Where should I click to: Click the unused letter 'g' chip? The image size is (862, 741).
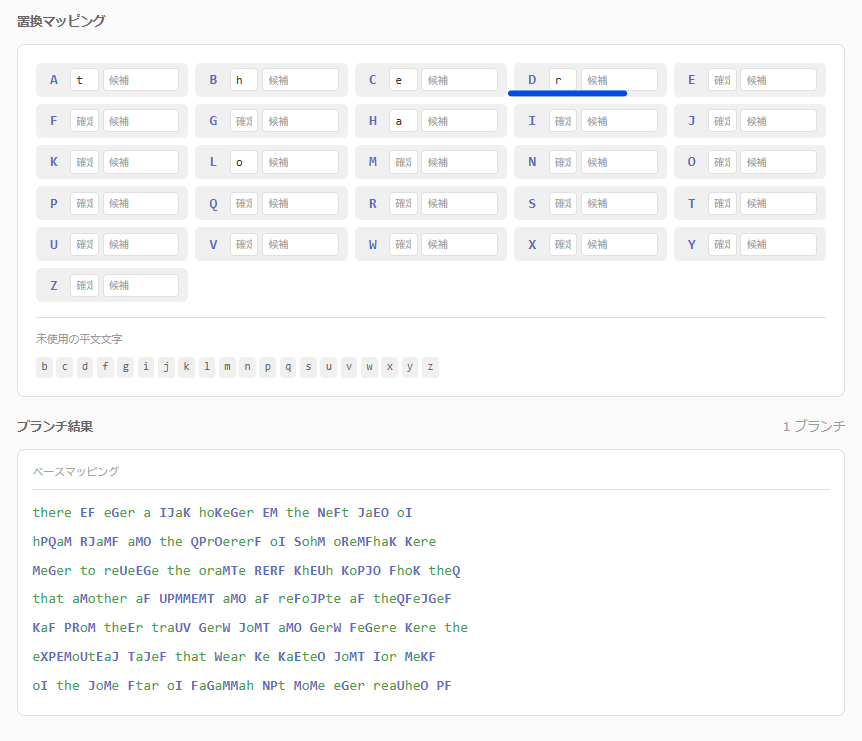click(126, 367)
